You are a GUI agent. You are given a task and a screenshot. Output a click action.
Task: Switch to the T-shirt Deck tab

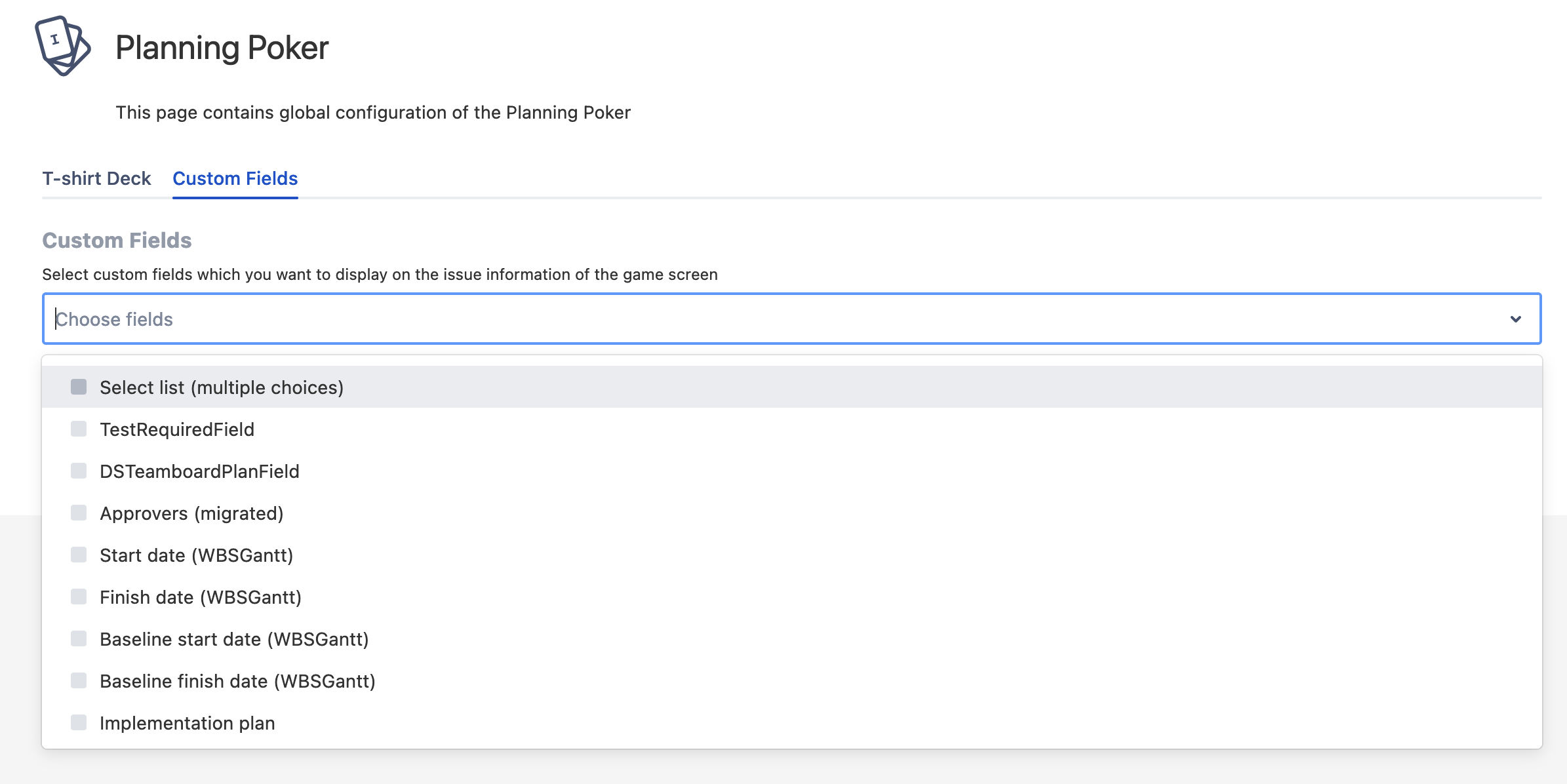point(96,178)
